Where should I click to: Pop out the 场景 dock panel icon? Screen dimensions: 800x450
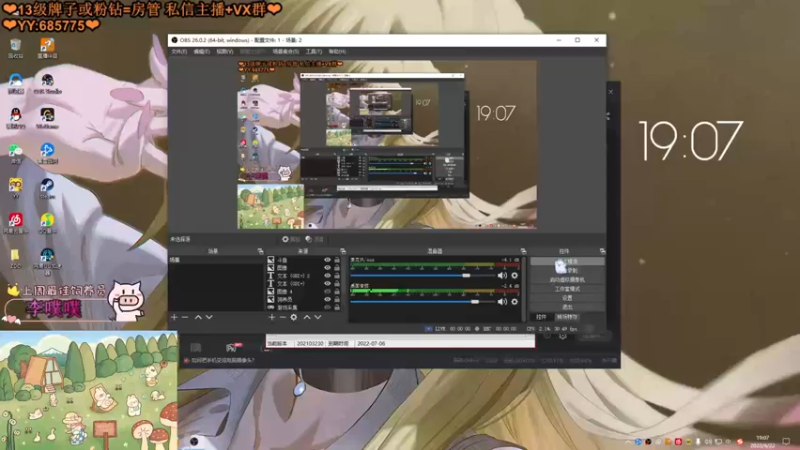click(260, 251)
